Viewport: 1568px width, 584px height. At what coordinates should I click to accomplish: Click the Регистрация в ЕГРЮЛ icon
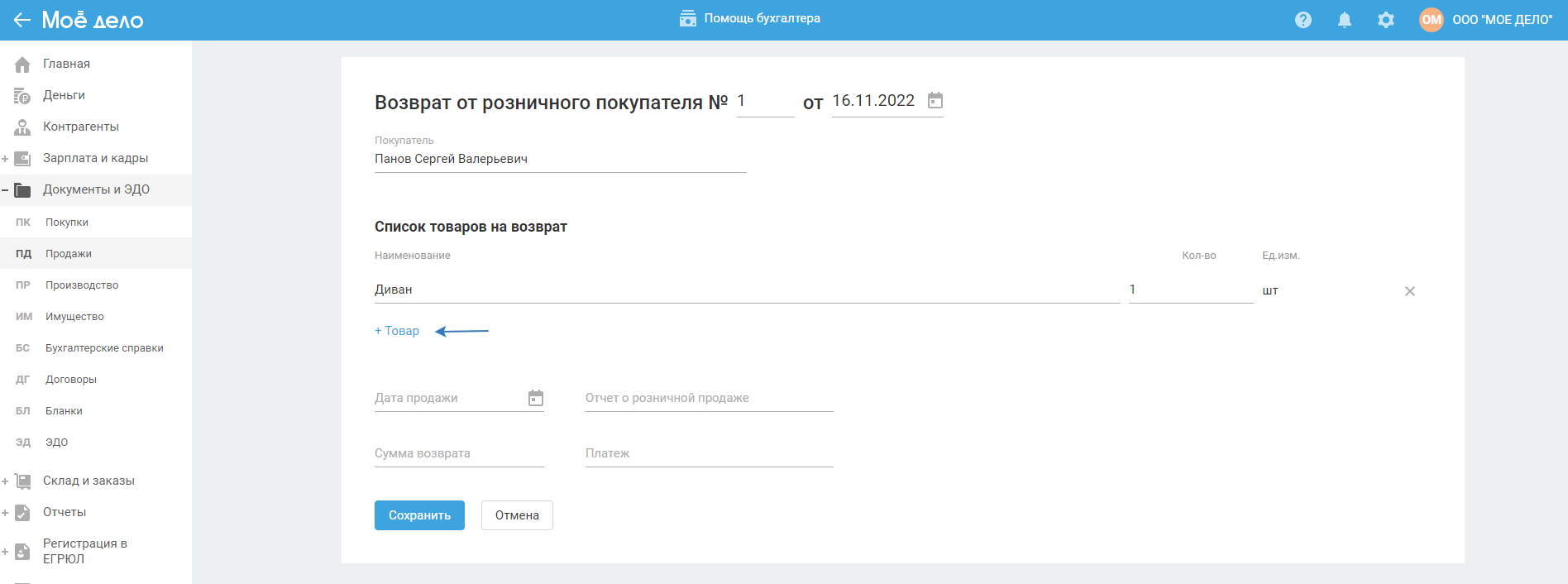22,551
